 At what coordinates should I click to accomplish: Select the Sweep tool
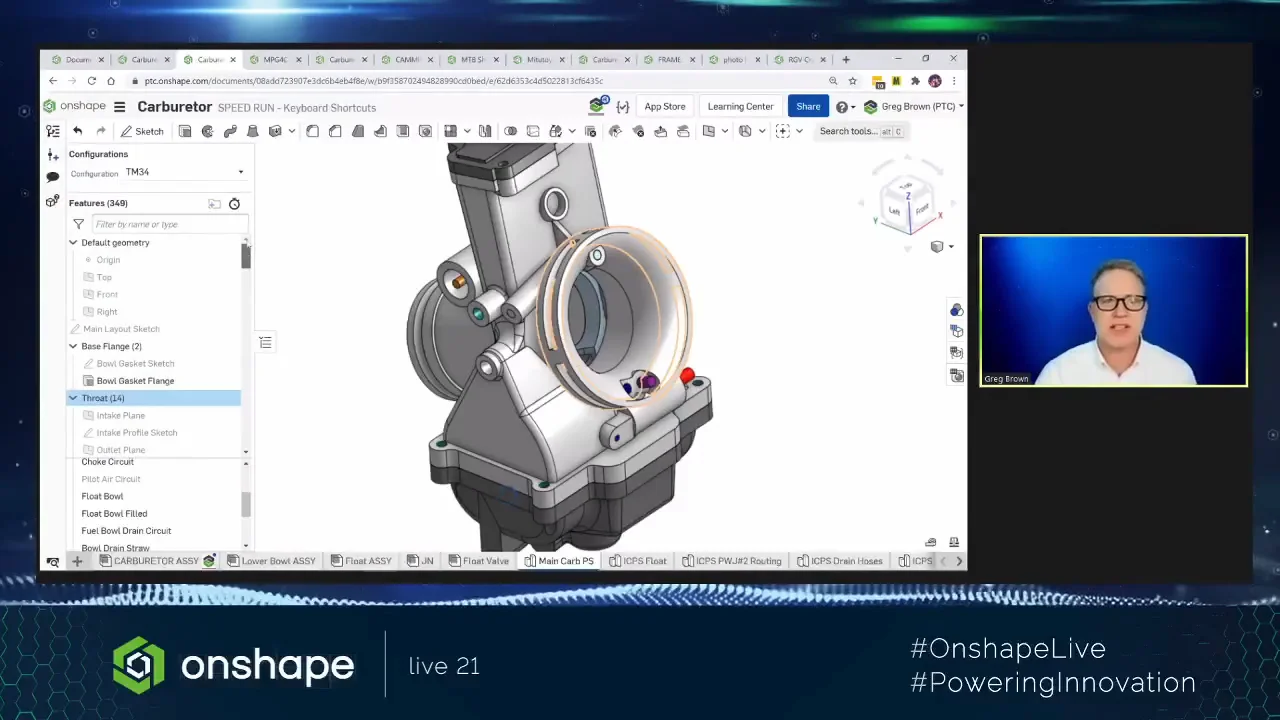point(230,131)
